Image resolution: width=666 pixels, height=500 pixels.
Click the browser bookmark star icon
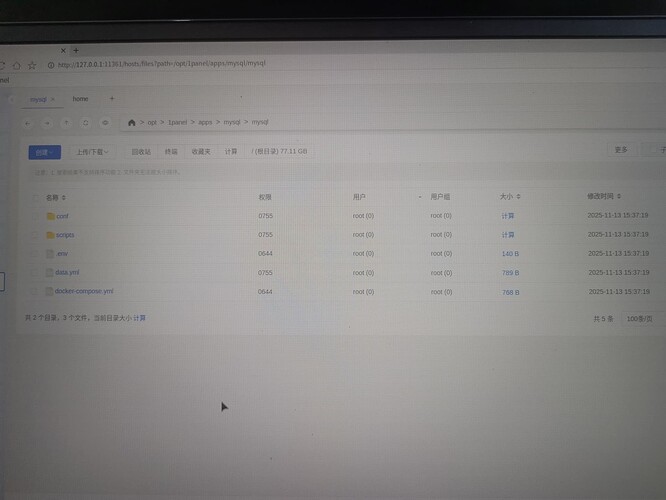point(31,65)
